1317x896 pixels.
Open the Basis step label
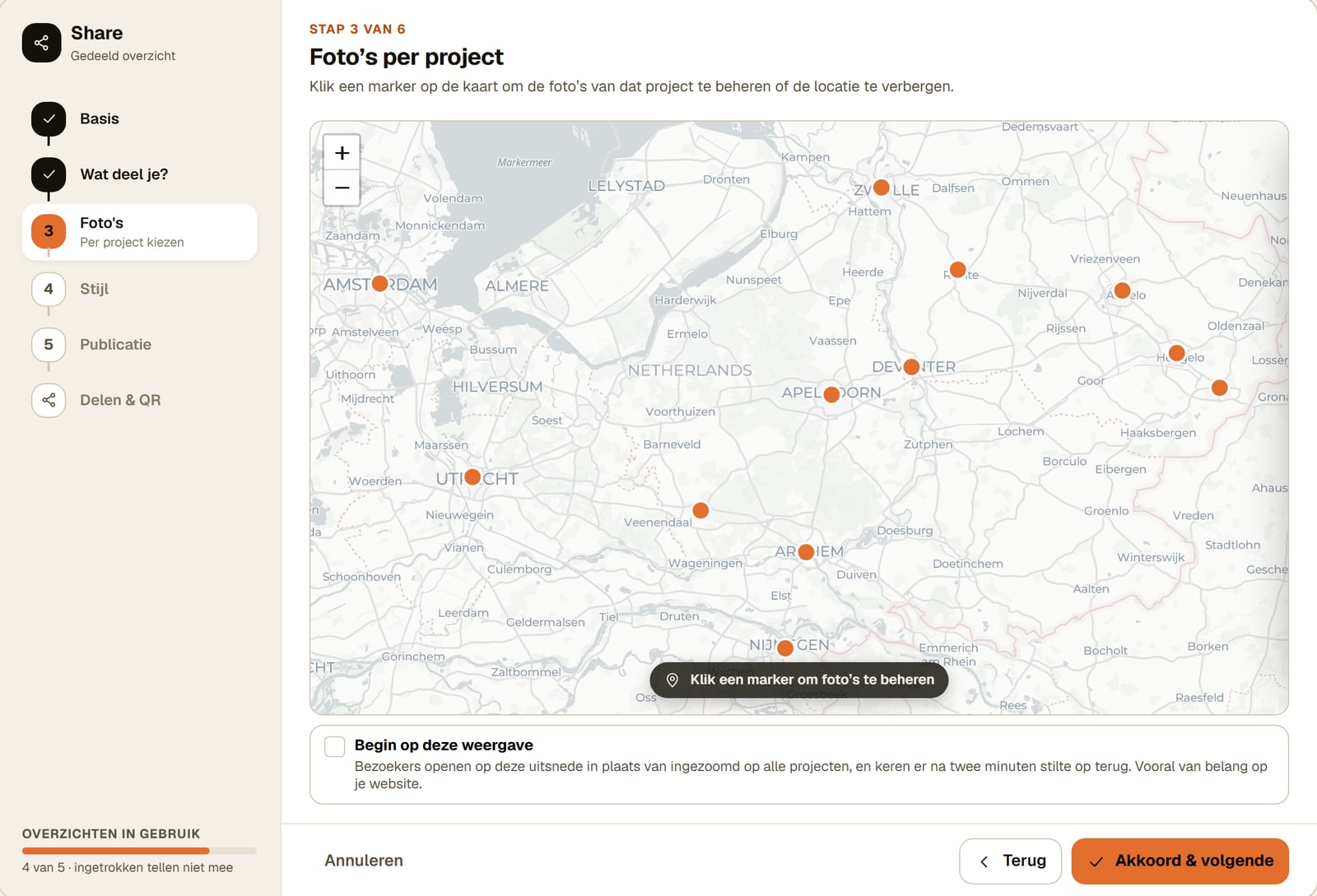(x=100, y=119)
